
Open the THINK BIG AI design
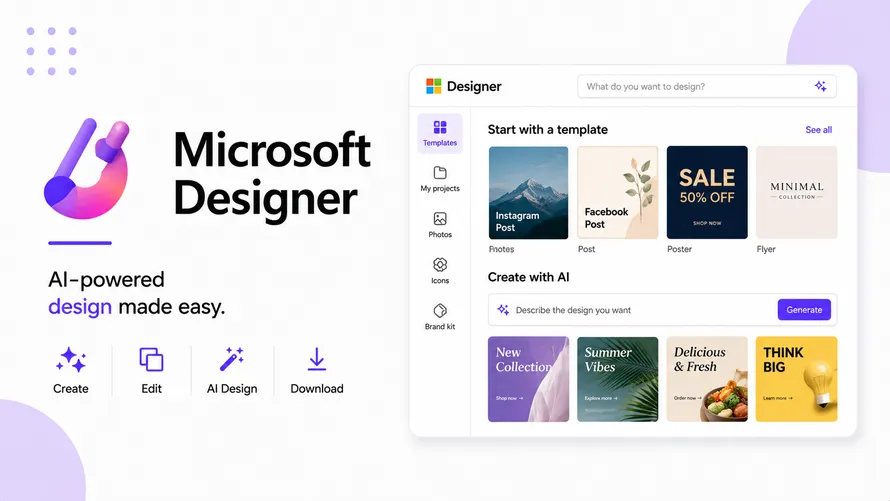tap(796, 379)
